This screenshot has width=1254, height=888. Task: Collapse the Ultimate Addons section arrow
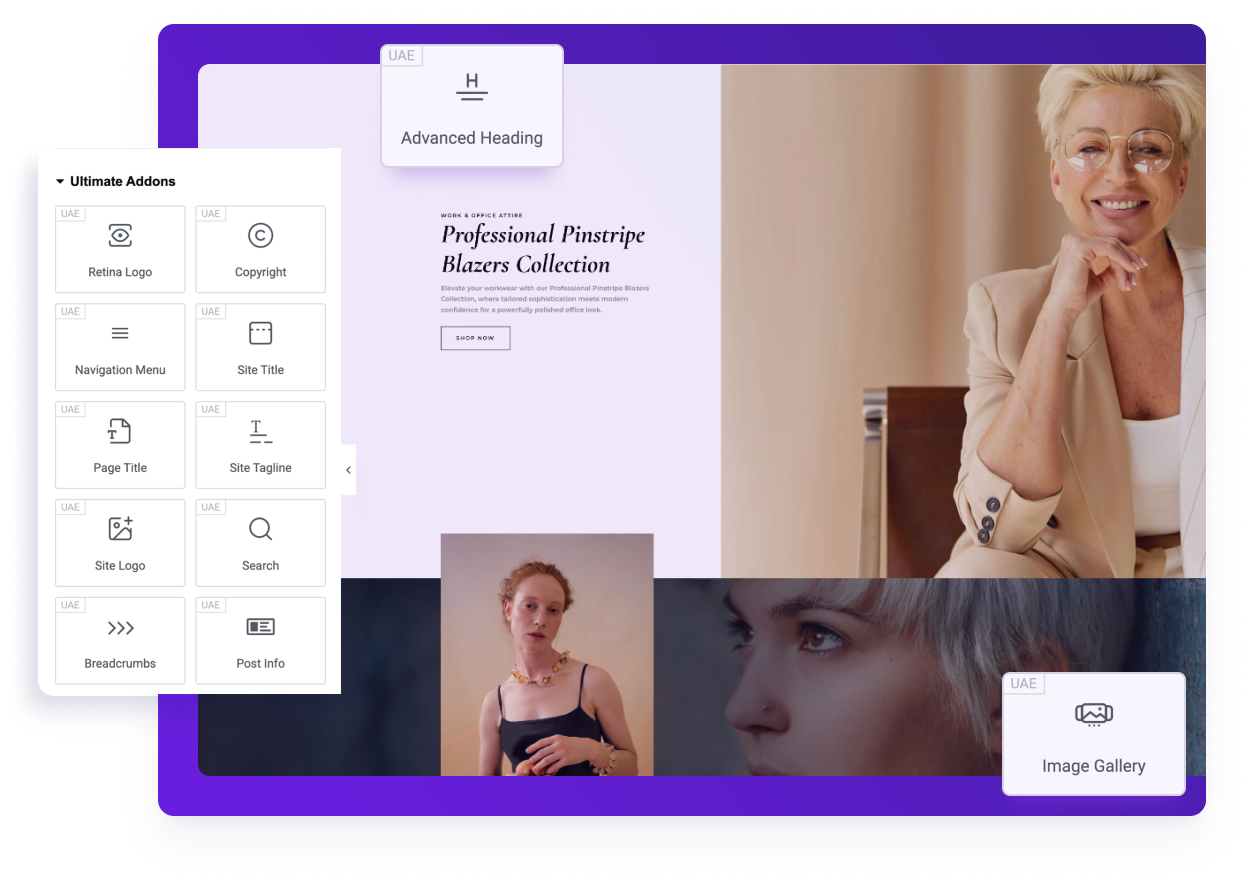[x=60, y=182]
